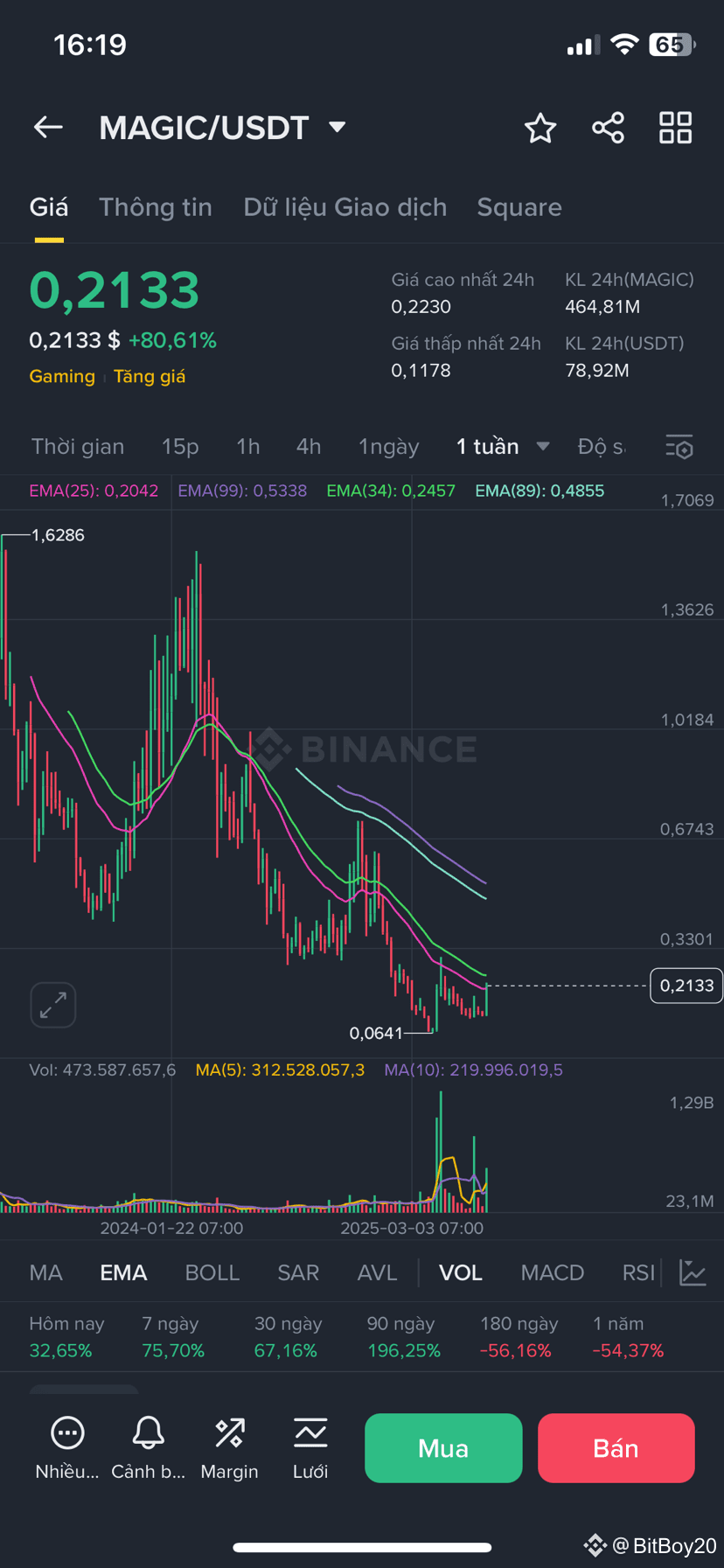The width and height of the screenshot is (724, 1568).
Task: Tap the battery indicator in status bar
Action: click(672, 45)
